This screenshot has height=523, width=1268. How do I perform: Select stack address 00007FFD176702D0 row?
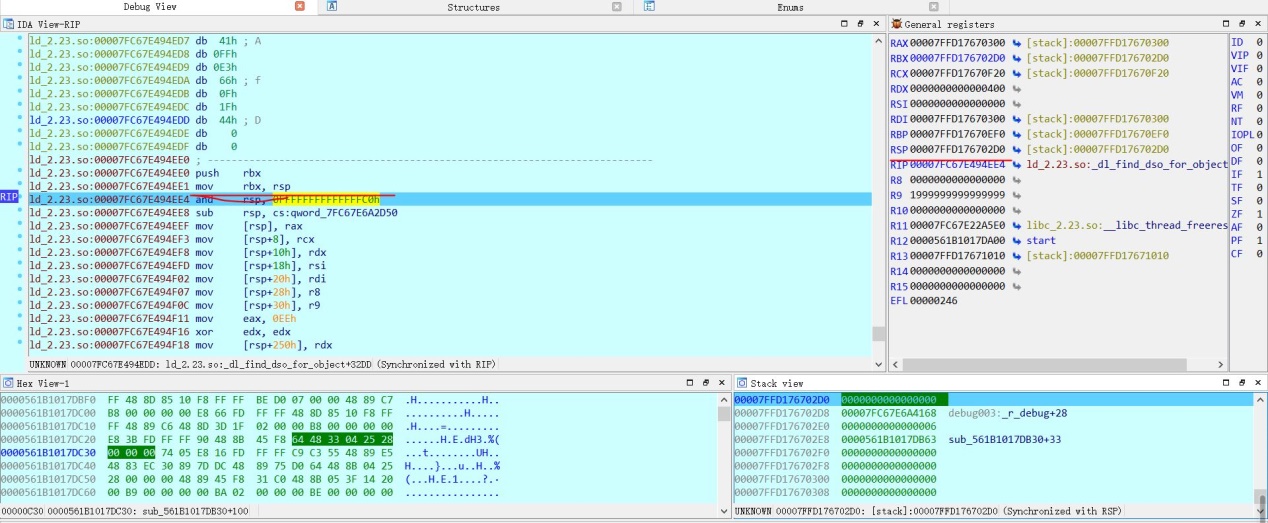[995, 399]
